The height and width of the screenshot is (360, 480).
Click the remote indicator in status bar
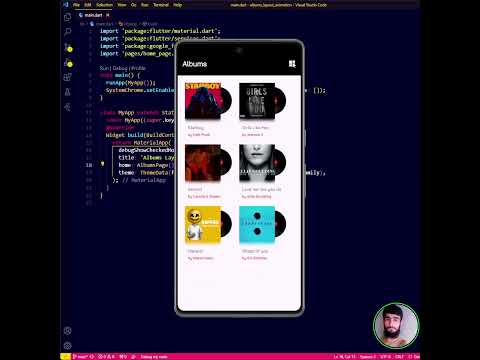pos(65,356)
